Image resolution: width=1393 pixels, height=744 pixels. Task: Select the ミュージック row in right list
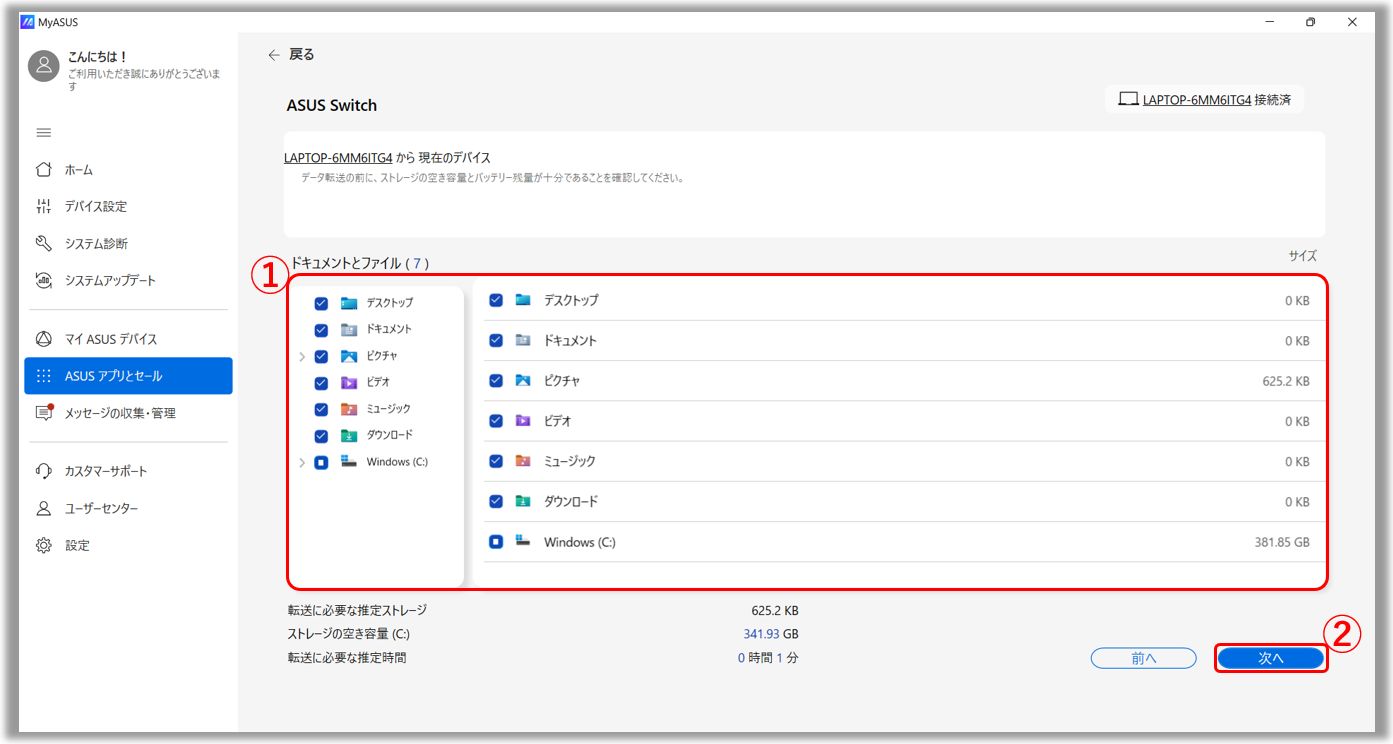905,461
